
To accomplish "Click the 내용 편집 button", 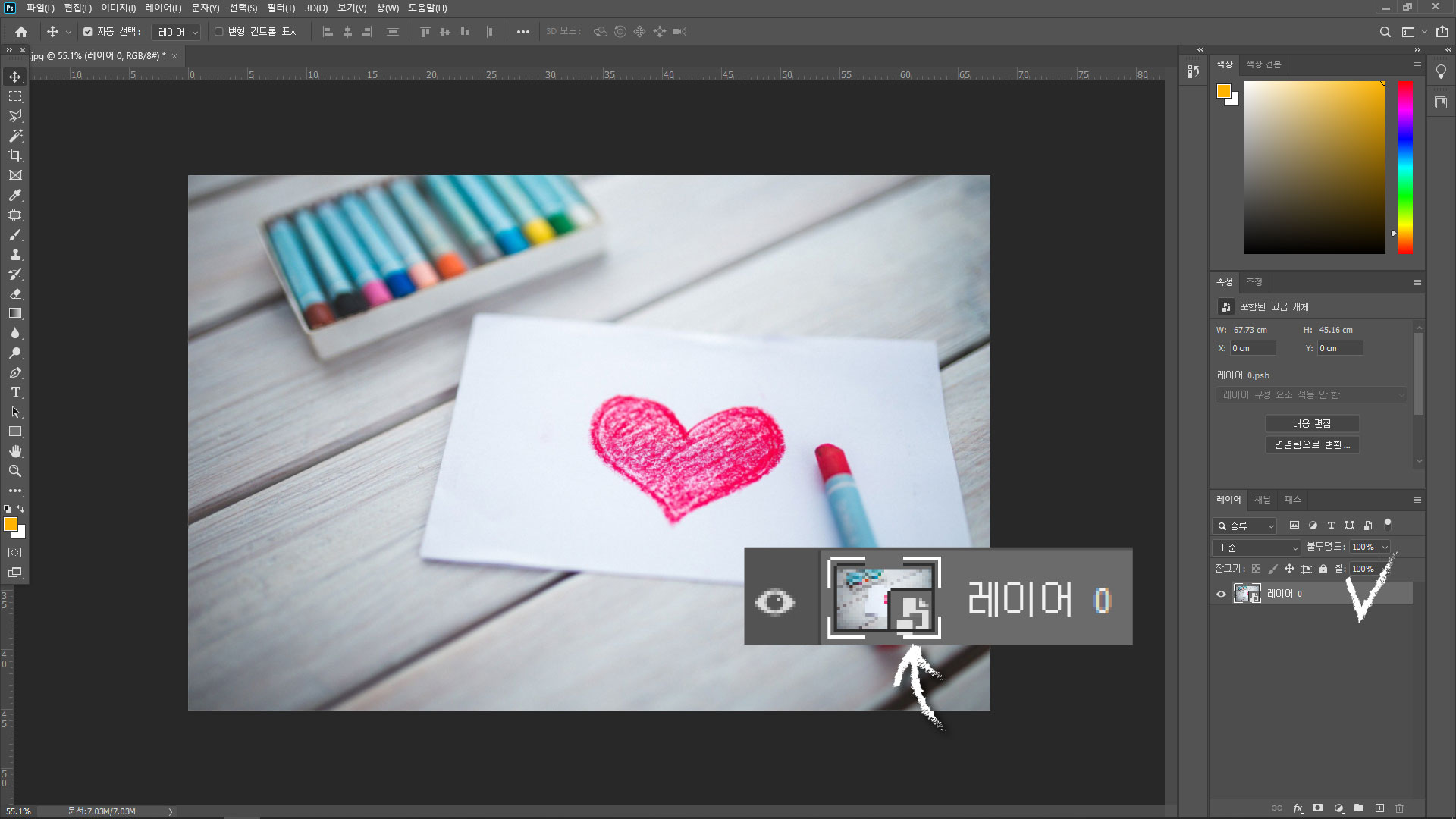I will [1312, 423].
